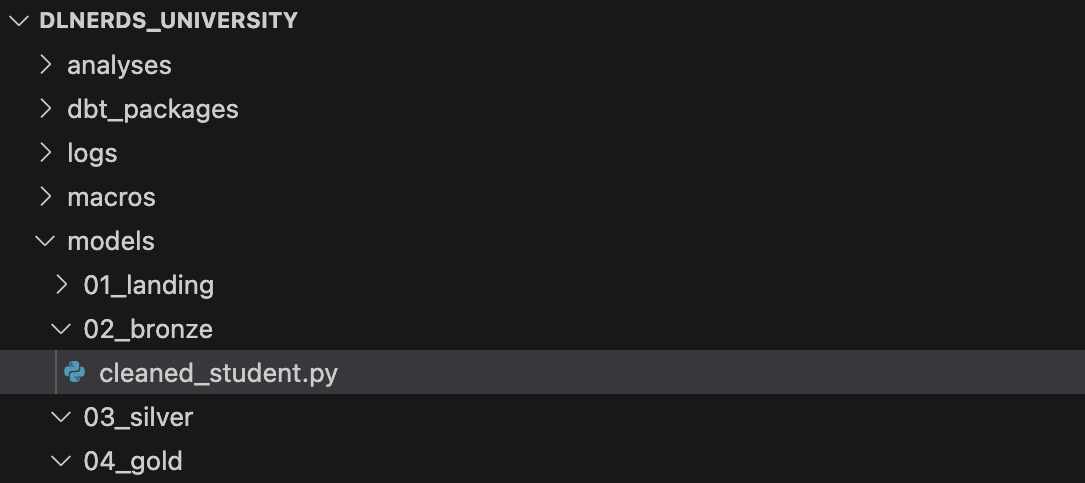Expand the logs folder chevron
The width and height of the screenshot is (1085, 483).
(x=46, y=152)
